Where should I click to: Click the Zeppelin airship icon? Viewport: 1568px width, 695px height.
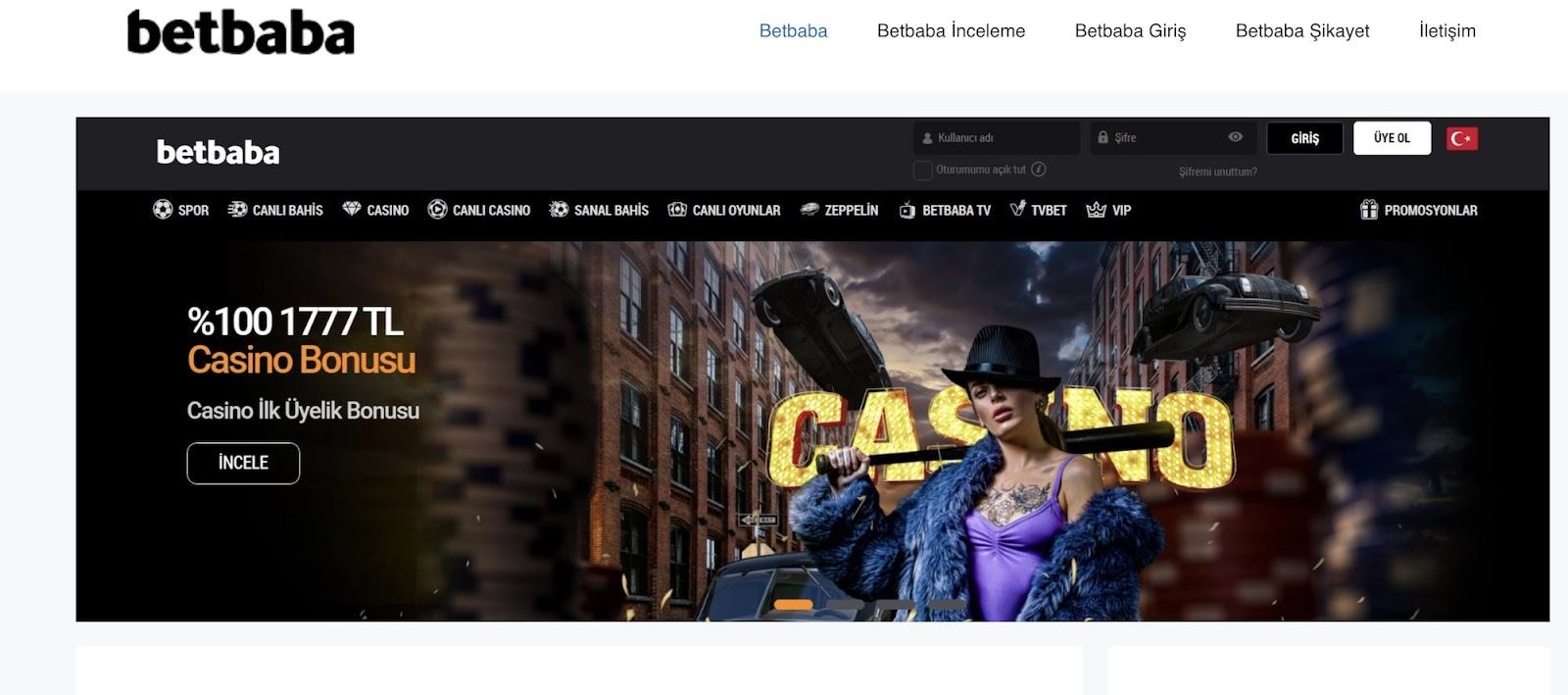(809, 210)
